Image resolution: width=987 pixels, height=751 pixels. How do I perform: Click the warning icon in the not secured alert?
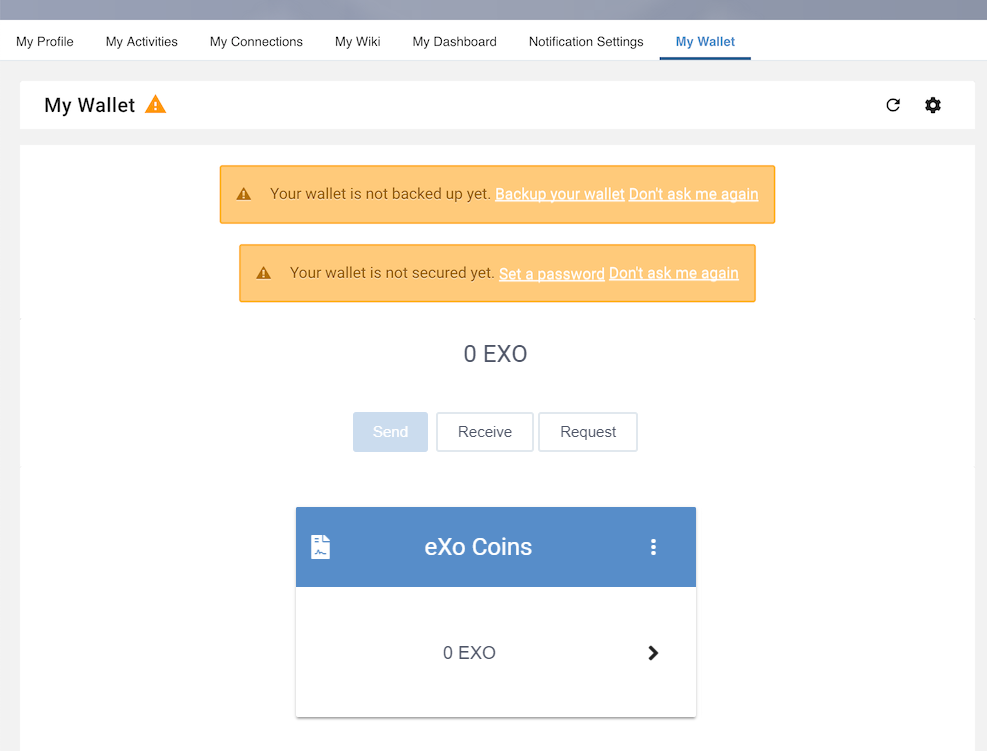(263, 273)
